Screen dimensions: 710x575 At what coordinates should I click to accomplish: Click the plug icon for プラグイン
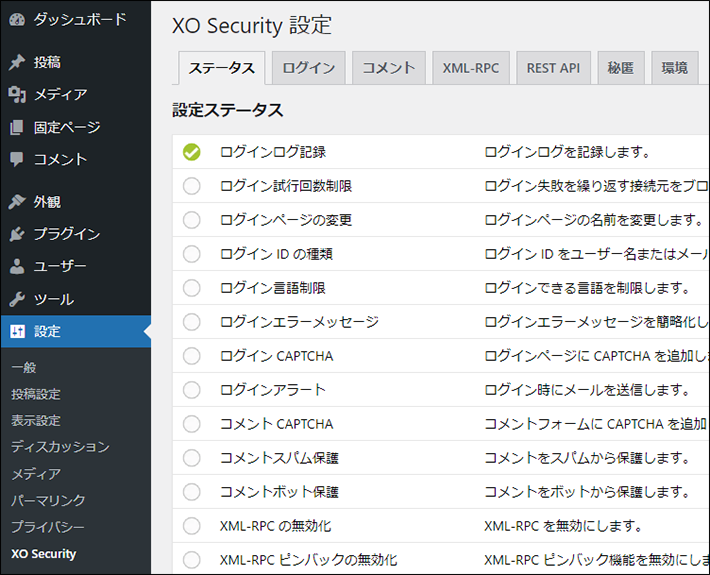click(17, 234)
